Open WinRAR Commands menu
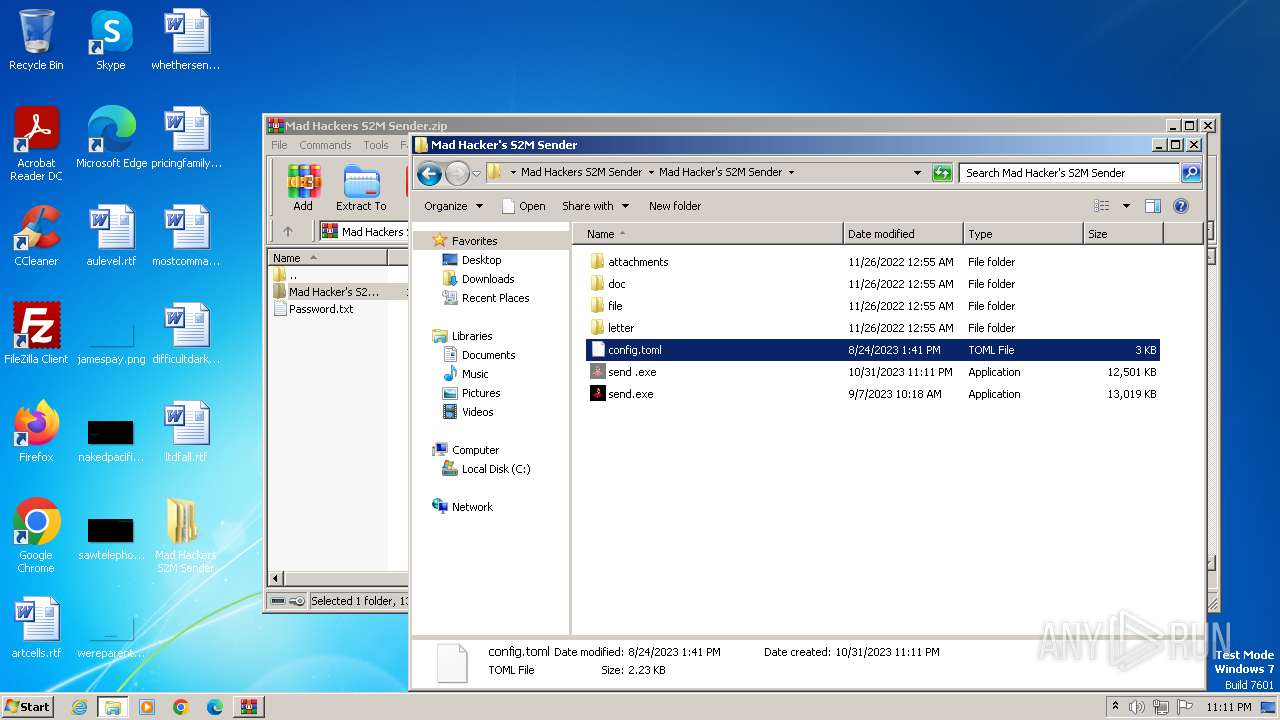 tap(325, 145)
